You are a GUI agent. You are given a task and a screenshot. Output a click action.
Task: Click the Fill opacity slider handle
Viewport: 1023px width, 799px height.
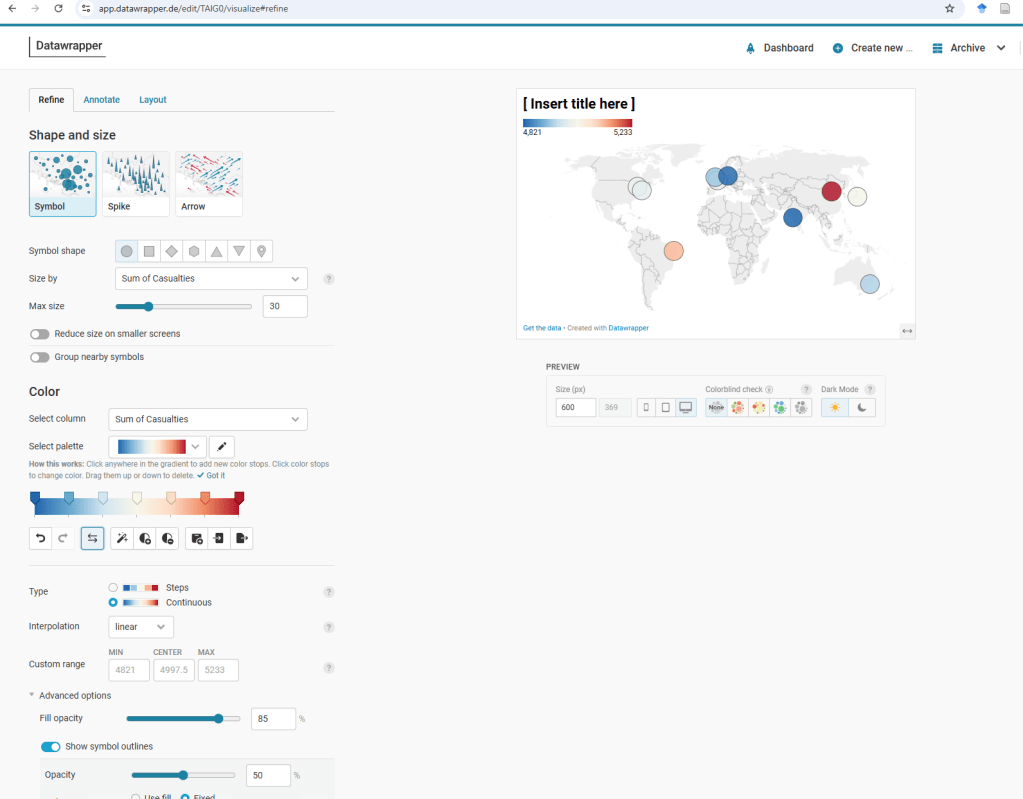pyautogui.click(x=218, y=718)
